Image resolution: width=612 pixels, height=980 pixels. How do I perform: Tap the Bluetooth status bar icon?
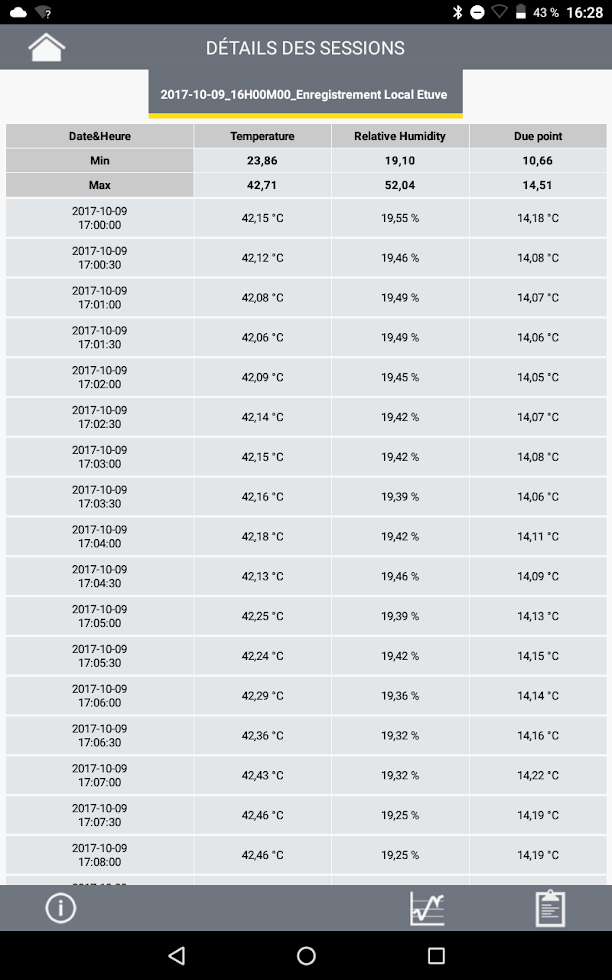[x=457, y=12]
